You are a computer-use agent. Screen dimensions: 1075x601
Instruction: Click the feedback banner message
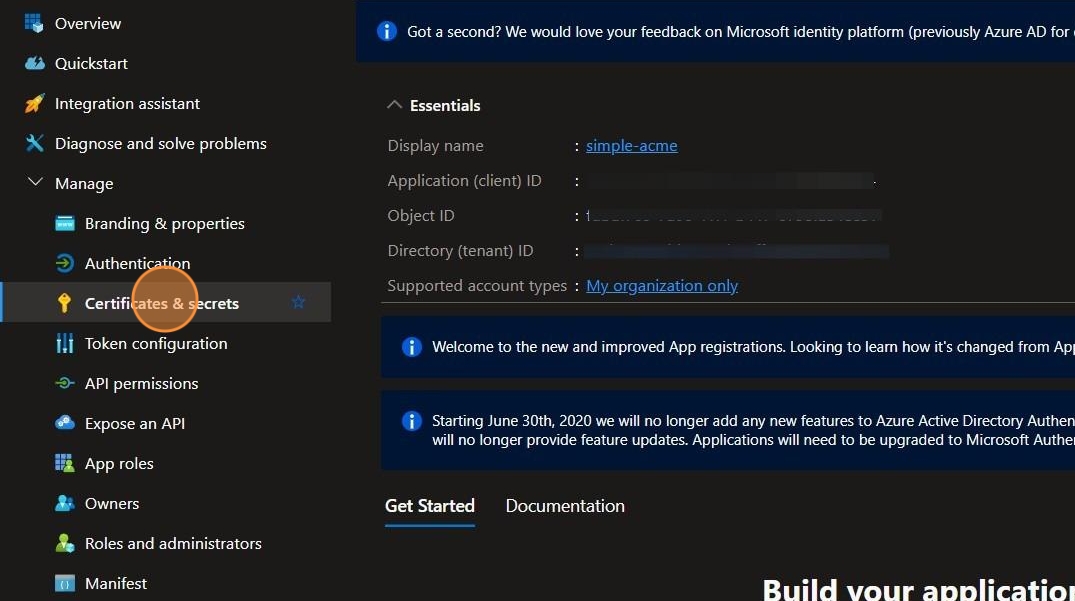click(x=741, y=32)
